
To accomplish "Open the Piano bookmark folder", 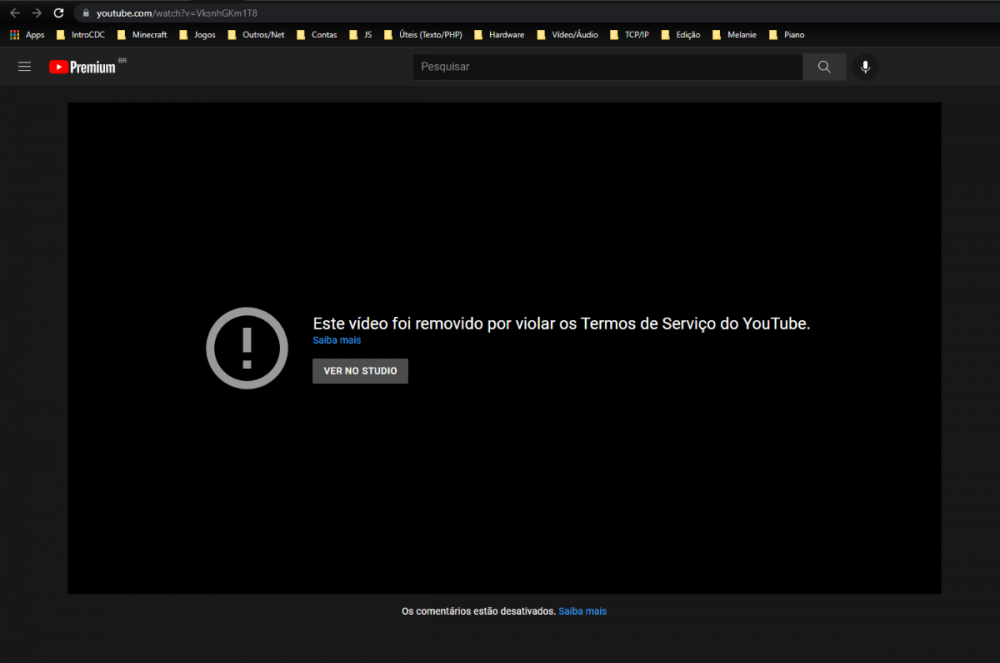I will pos(787,34).
